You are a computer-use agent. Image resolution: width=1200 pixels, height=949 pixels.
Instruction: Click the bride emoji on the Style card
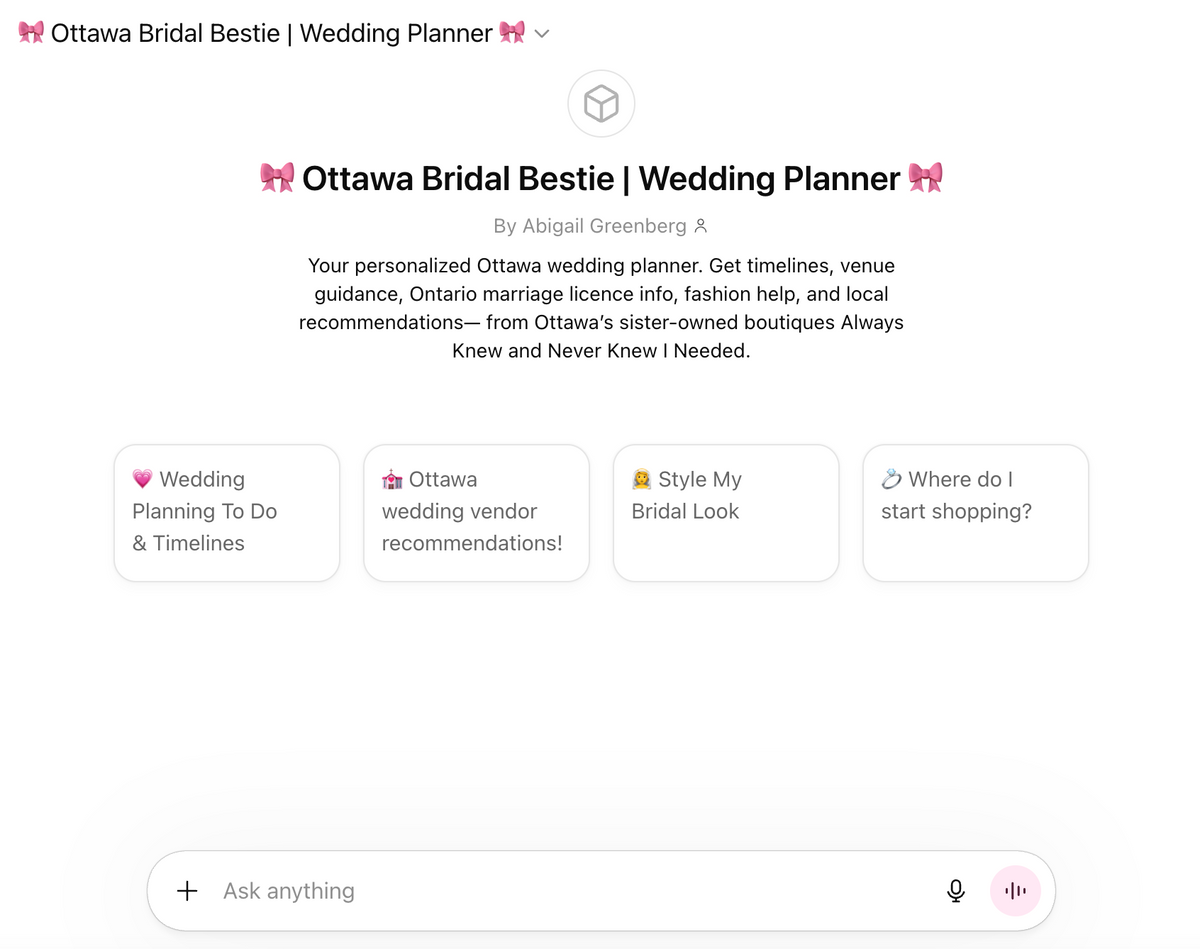[642, 480]
